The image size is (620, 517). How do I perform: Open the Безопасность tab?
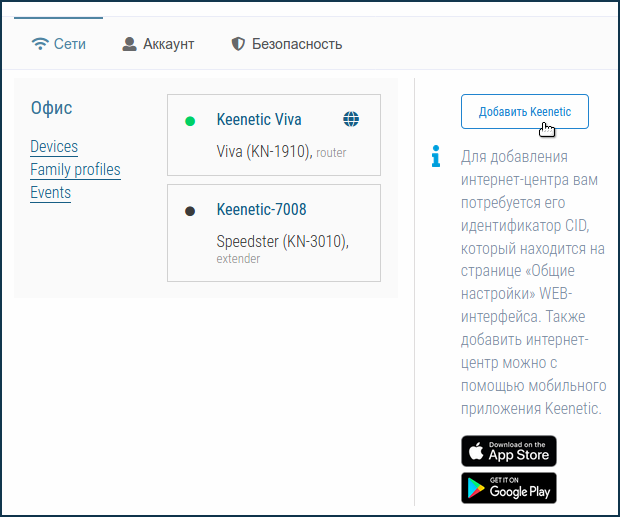point(286,44)
